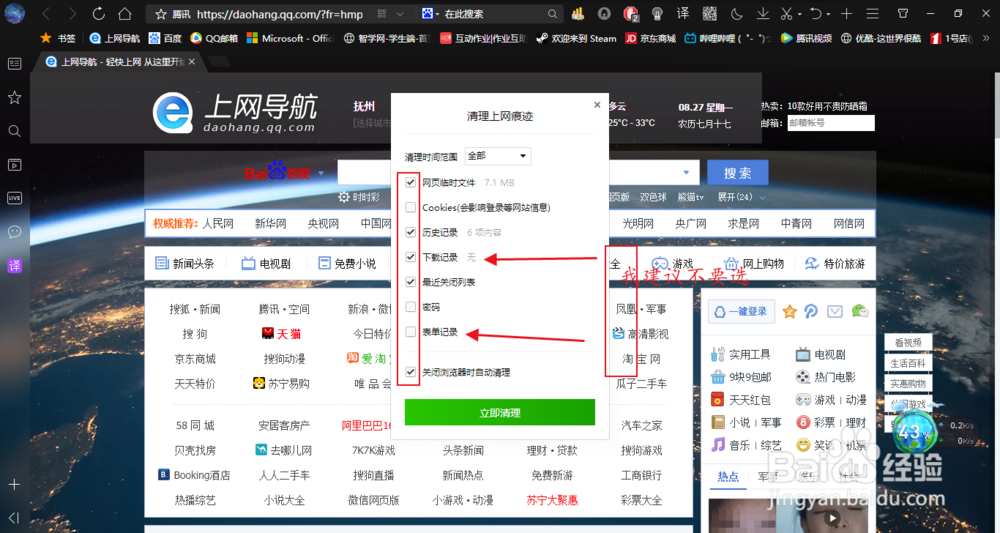Click the browser address bar URL

(279, 13)
